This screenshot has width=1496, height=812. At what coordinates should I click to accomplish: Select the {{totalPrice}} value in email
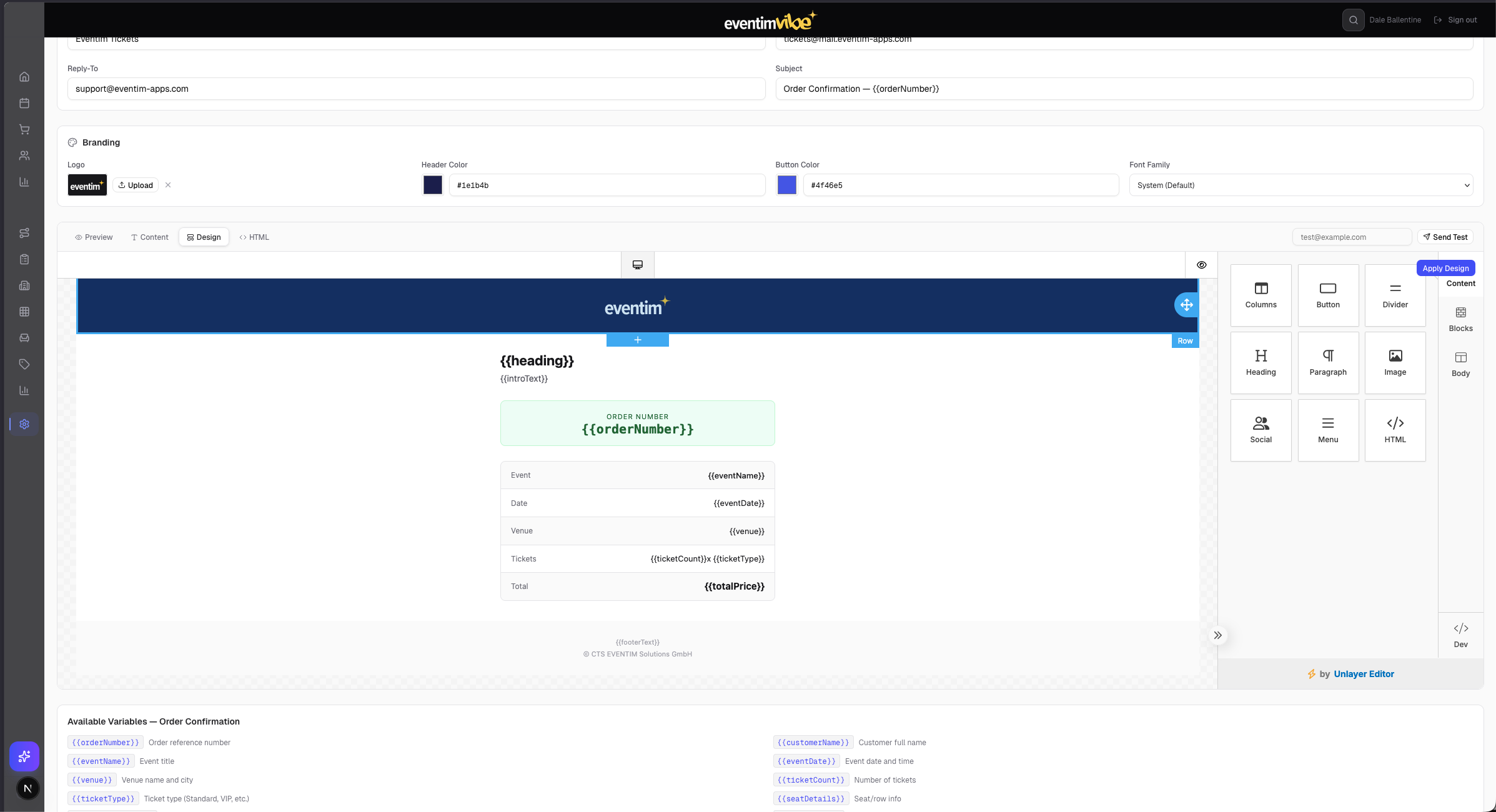735,587
